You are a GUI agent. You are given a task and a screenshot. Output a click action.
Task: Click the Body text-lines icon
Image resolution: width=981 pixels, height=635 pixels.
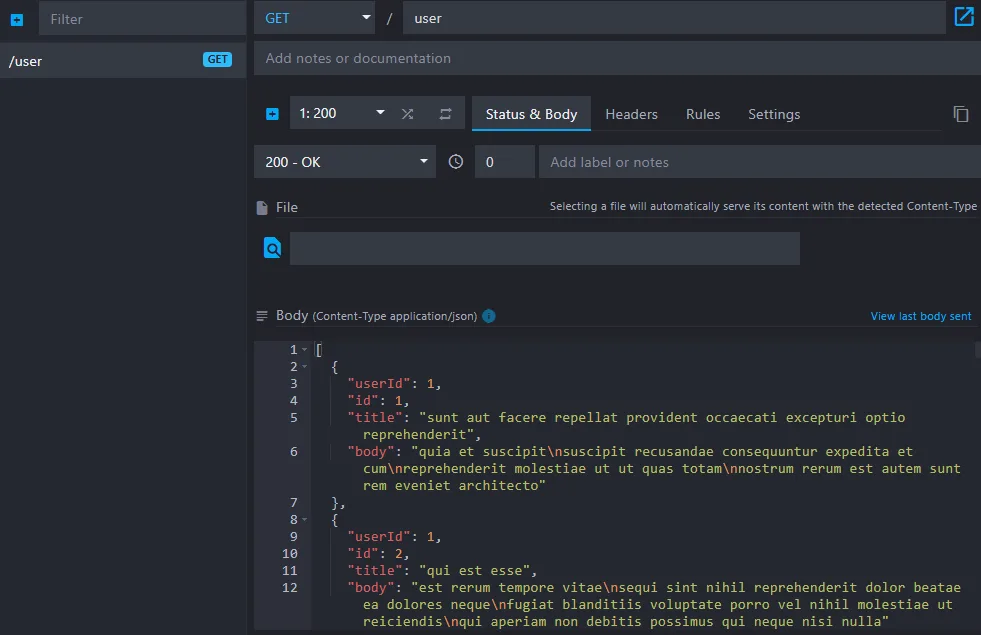tap(262, 316)
